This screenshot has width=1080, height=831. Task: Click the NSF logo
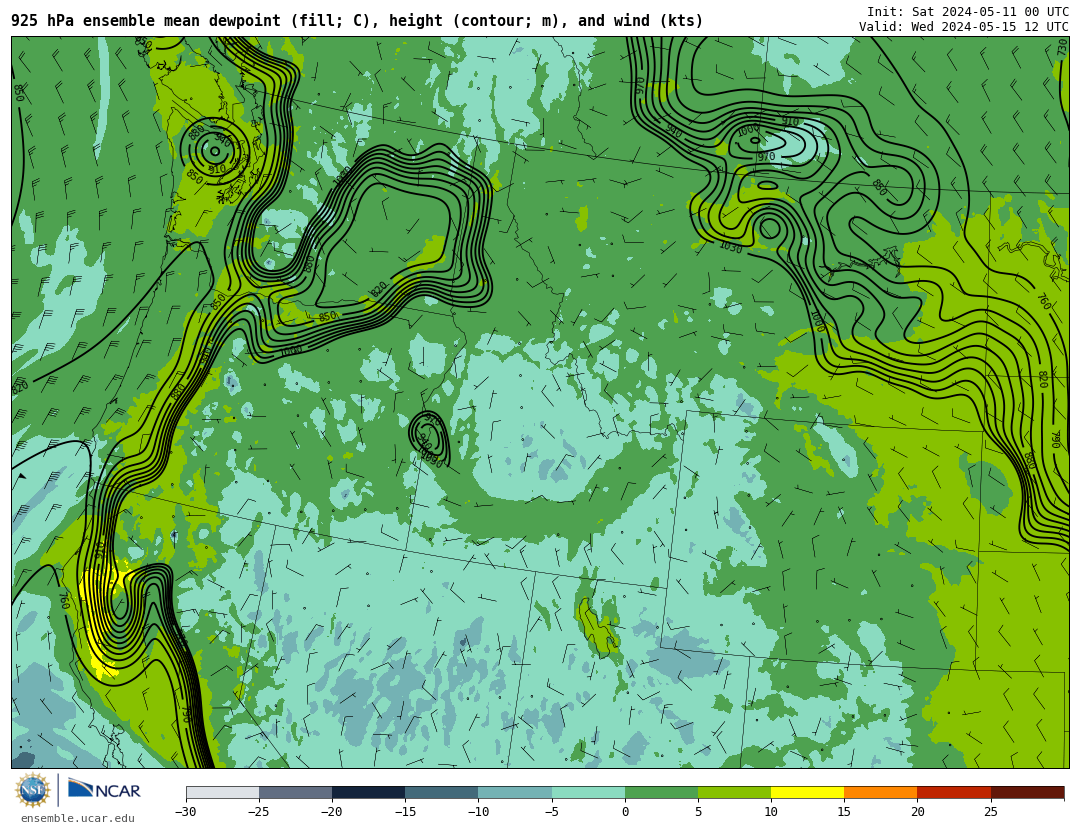pos(33,790)
